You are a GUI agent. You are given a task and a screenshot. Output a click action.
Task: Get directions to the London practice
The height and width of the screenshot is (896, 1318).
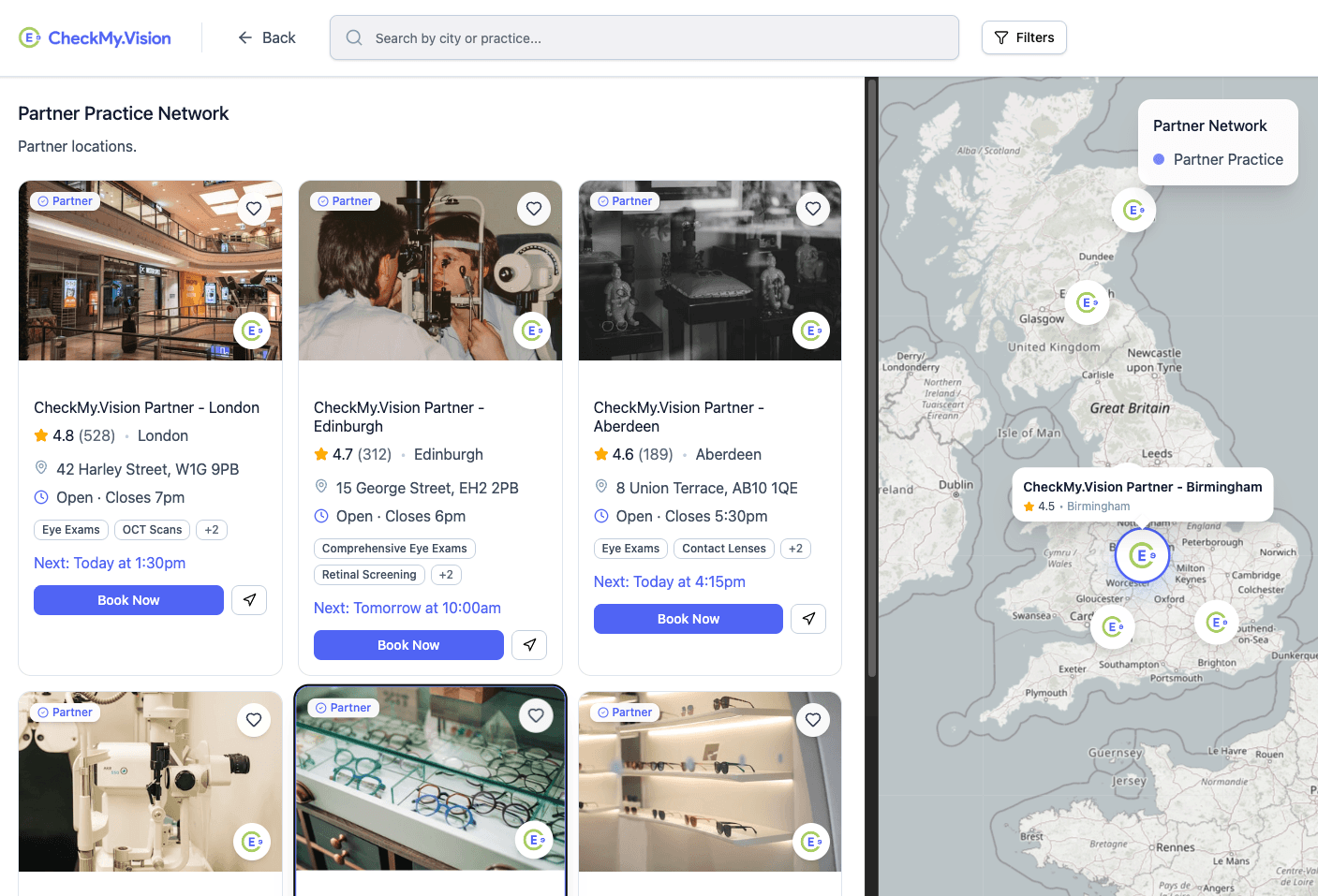point(249,600)
